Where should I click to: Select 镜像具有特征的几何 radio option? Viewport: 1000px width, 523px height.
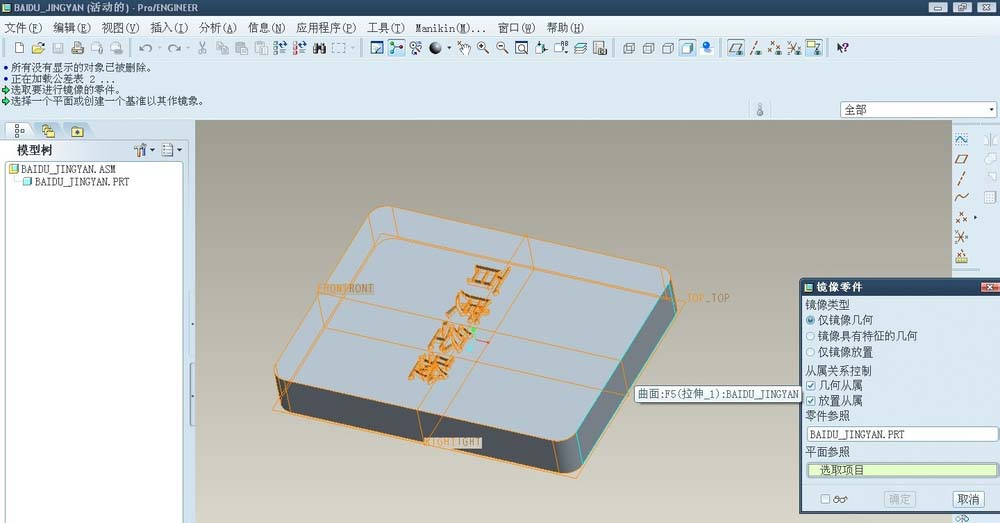tap(811, 336)
